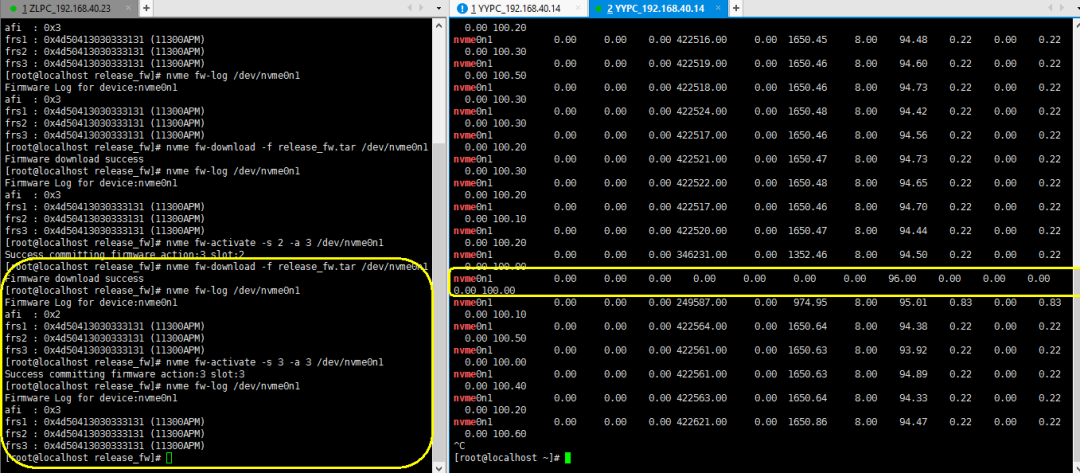Click the value 94.70
The width and height of the screenshot is (1080, 473).
point(913,207)
